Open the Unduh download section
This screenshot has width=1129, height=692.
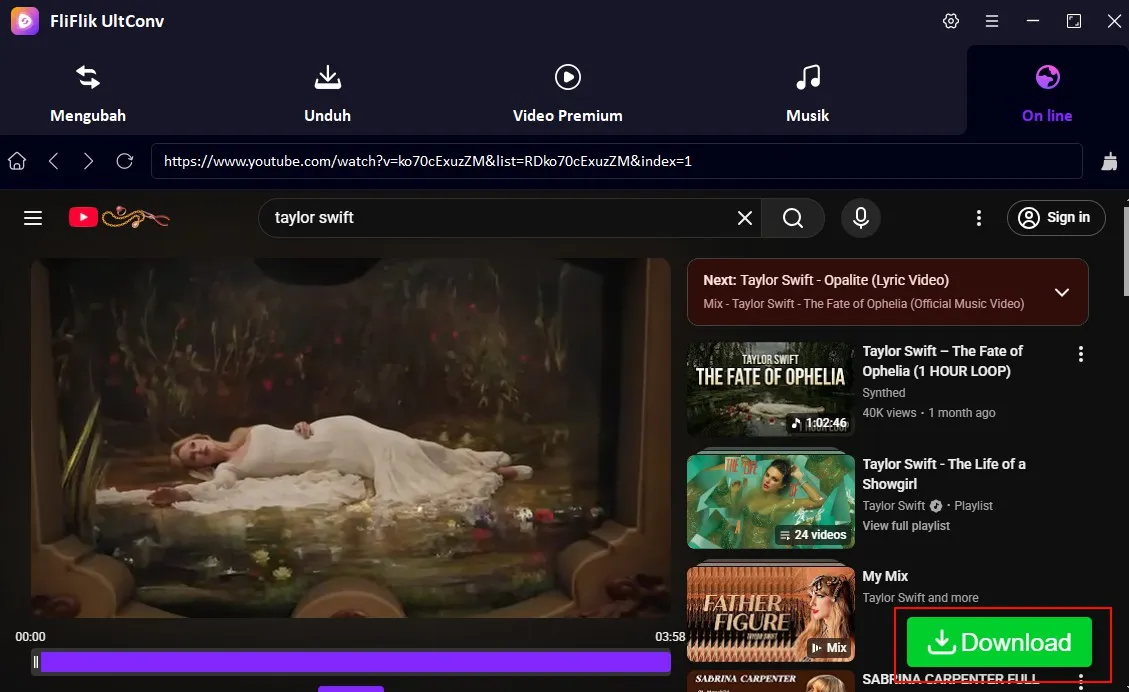click(x=327, y=76)
